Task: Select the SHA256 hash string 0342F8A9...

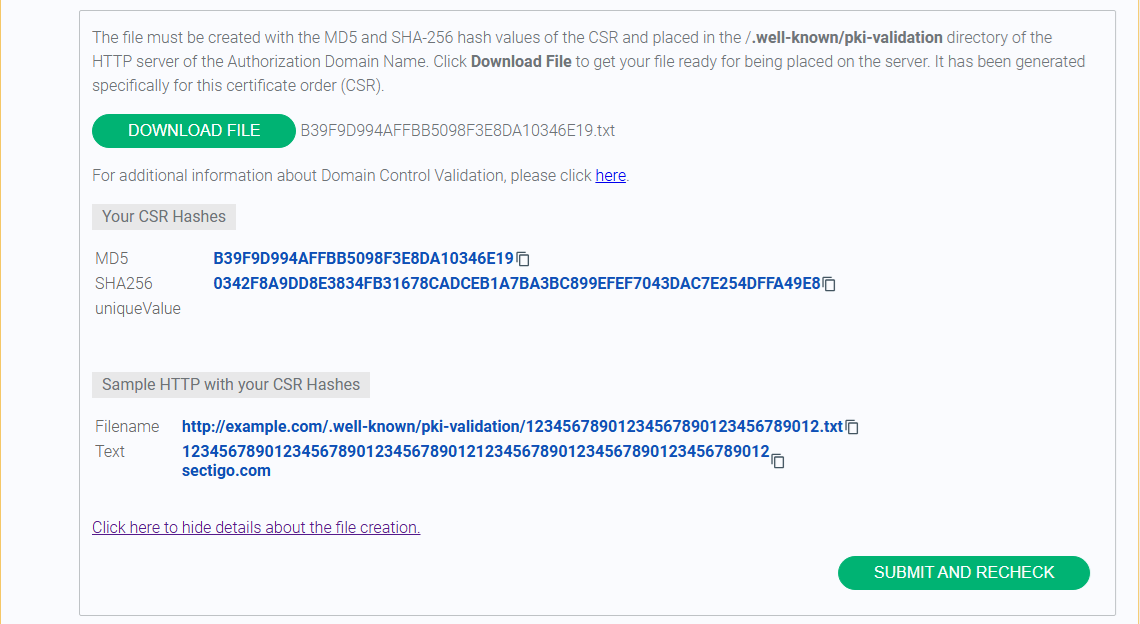Action: [516, 284]
